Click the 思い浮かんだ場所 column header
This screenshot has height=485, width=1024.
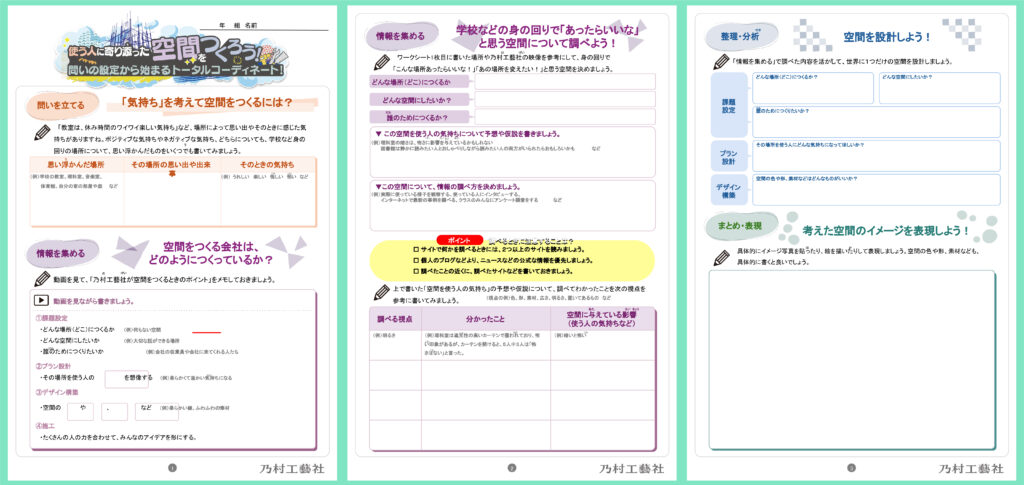tap(76, 165)
